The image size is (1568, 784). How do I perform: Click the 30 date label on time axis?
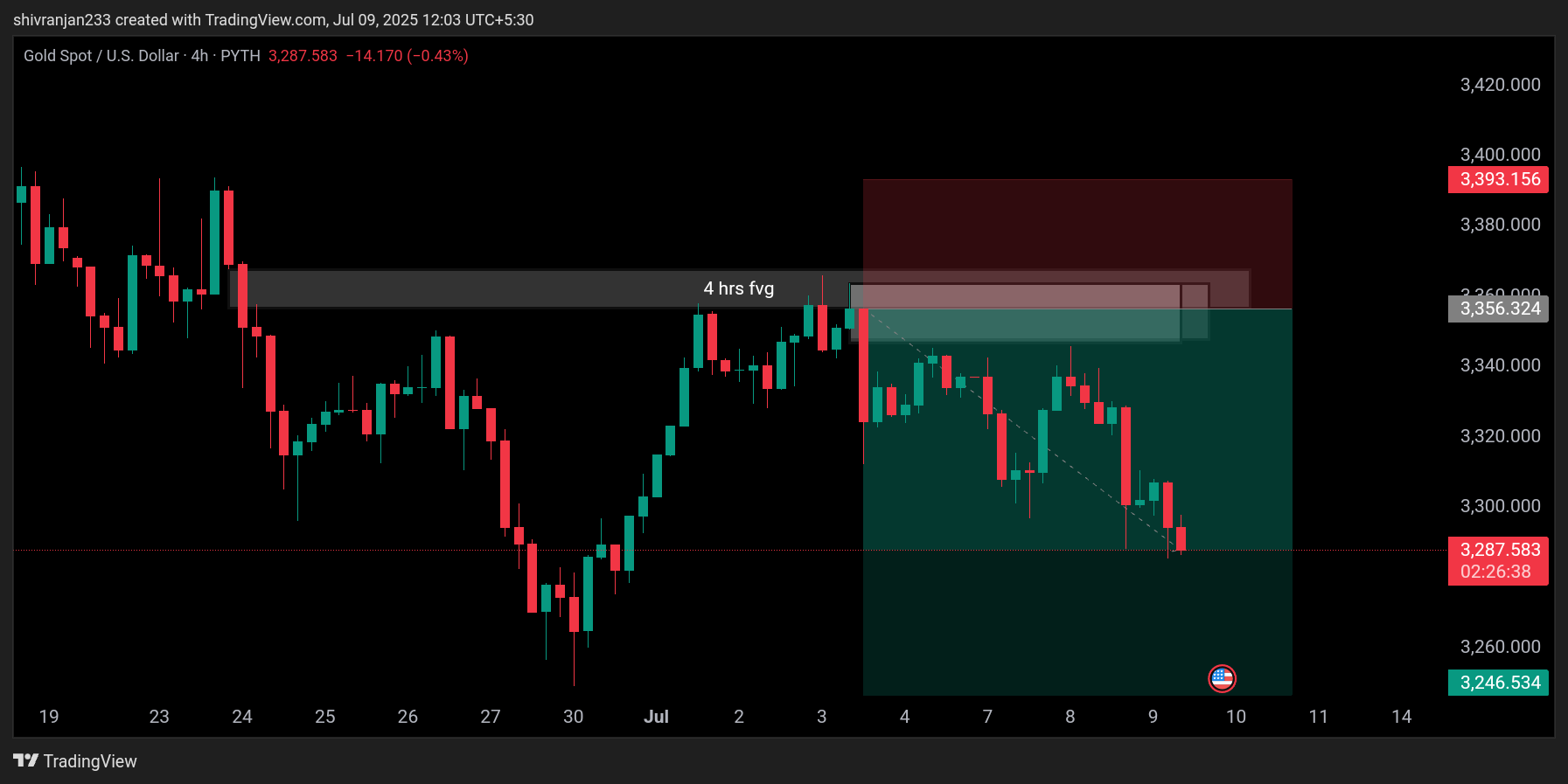click(573, 717)
